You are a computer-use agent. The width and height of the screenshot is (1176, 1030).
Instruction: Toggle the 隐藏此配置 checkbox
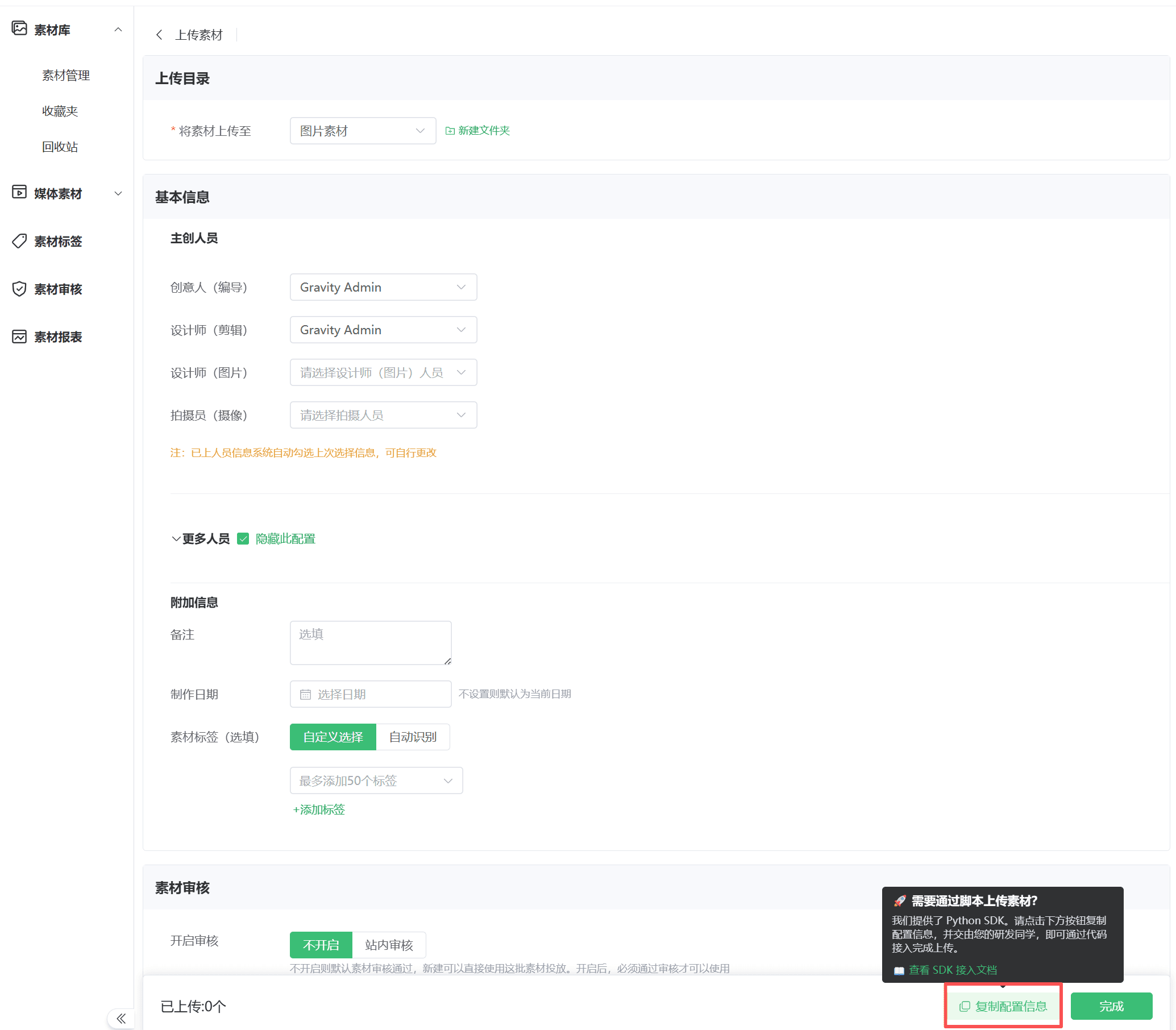coord(243,538)
